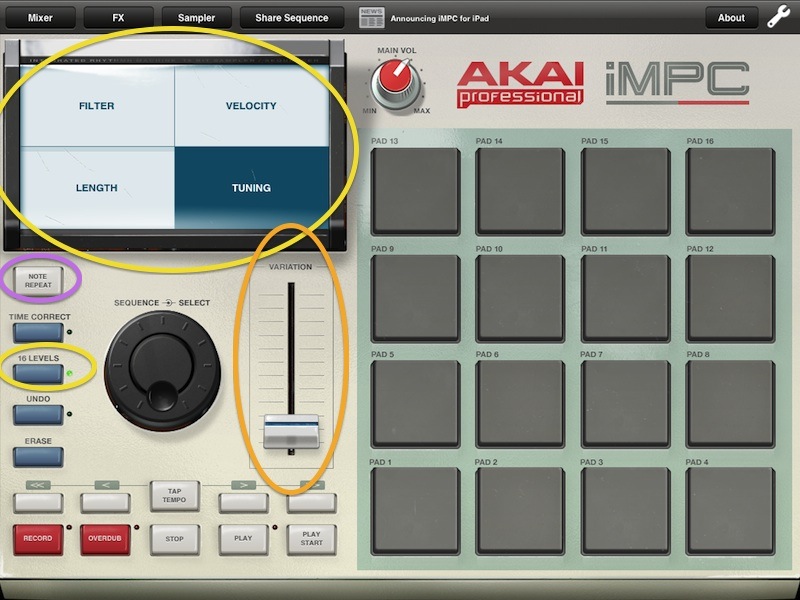
Task: Select TUNING mode on the display
Action: (x=252, y=188)
